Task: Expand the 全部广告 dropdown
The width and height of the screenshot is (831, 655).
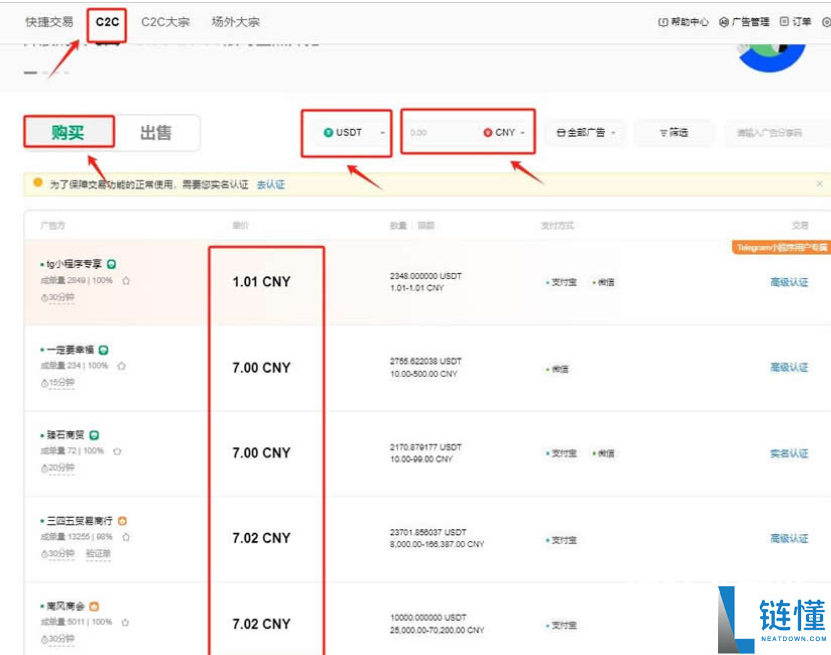Action: pos(586,132)
